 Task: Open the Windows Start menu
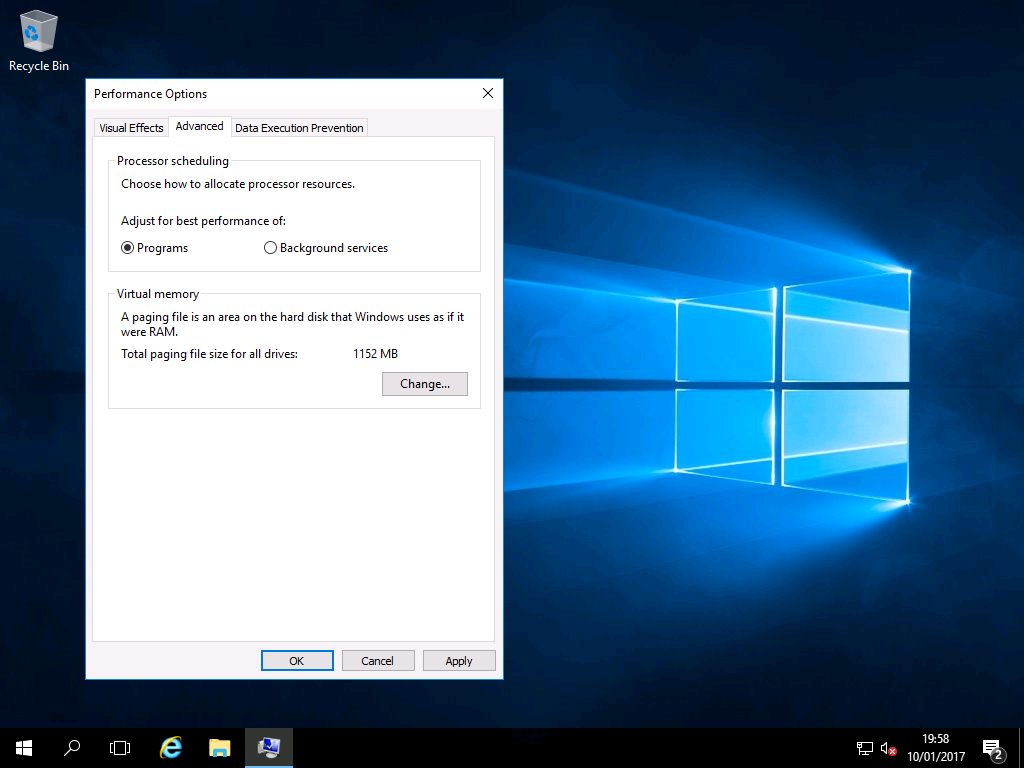[24, 748]
